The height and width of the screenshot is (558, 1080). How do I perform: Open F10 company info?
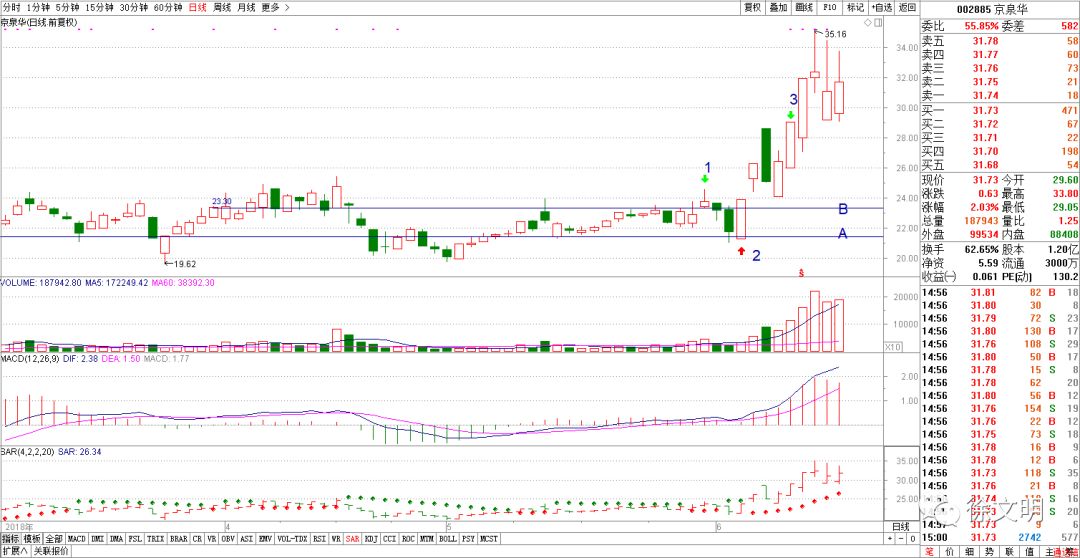click(830, 8)
